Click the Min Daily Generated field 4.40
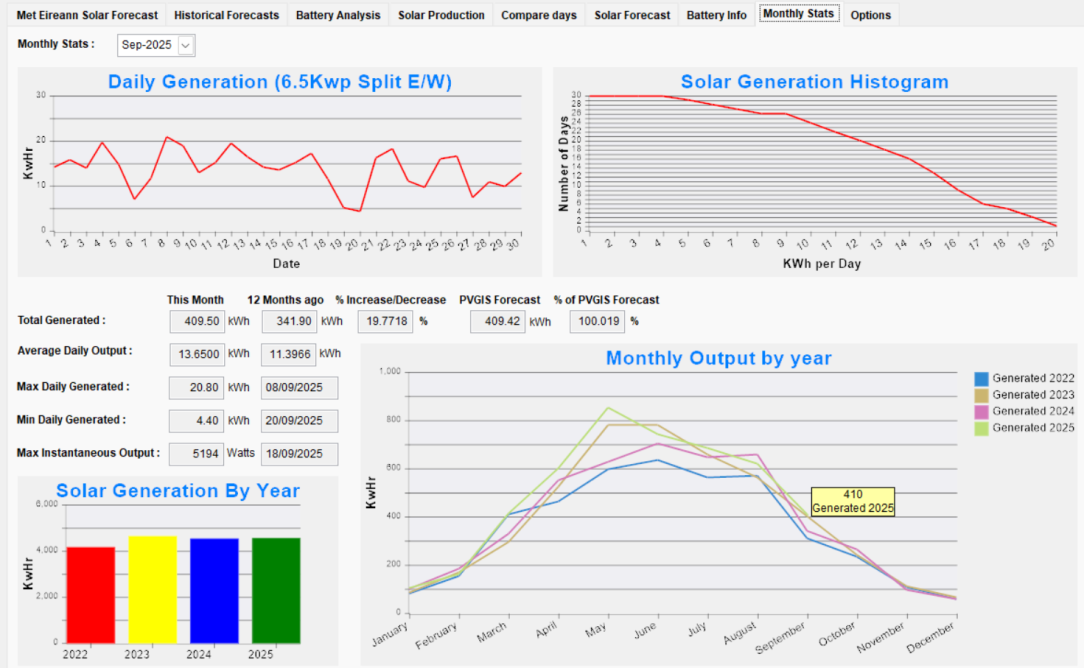Screen dimensions: 1084x668 point(196,420)
